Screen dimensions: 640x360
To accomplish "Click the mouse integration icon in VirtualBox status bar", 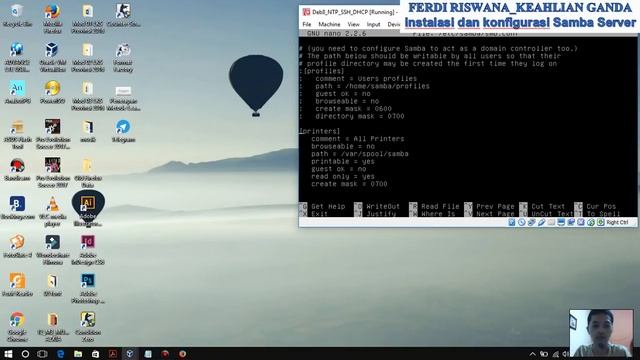I will 591,222.
